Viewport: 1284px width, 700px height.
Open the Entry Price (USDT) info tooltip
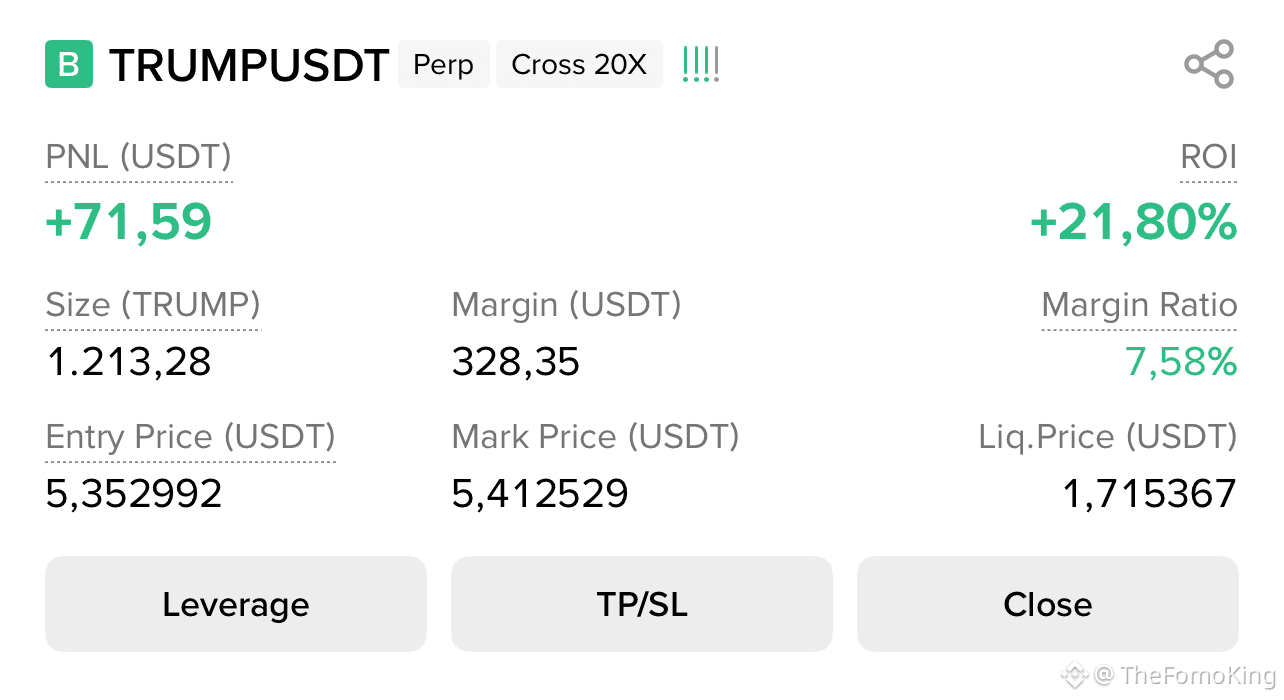190,437
